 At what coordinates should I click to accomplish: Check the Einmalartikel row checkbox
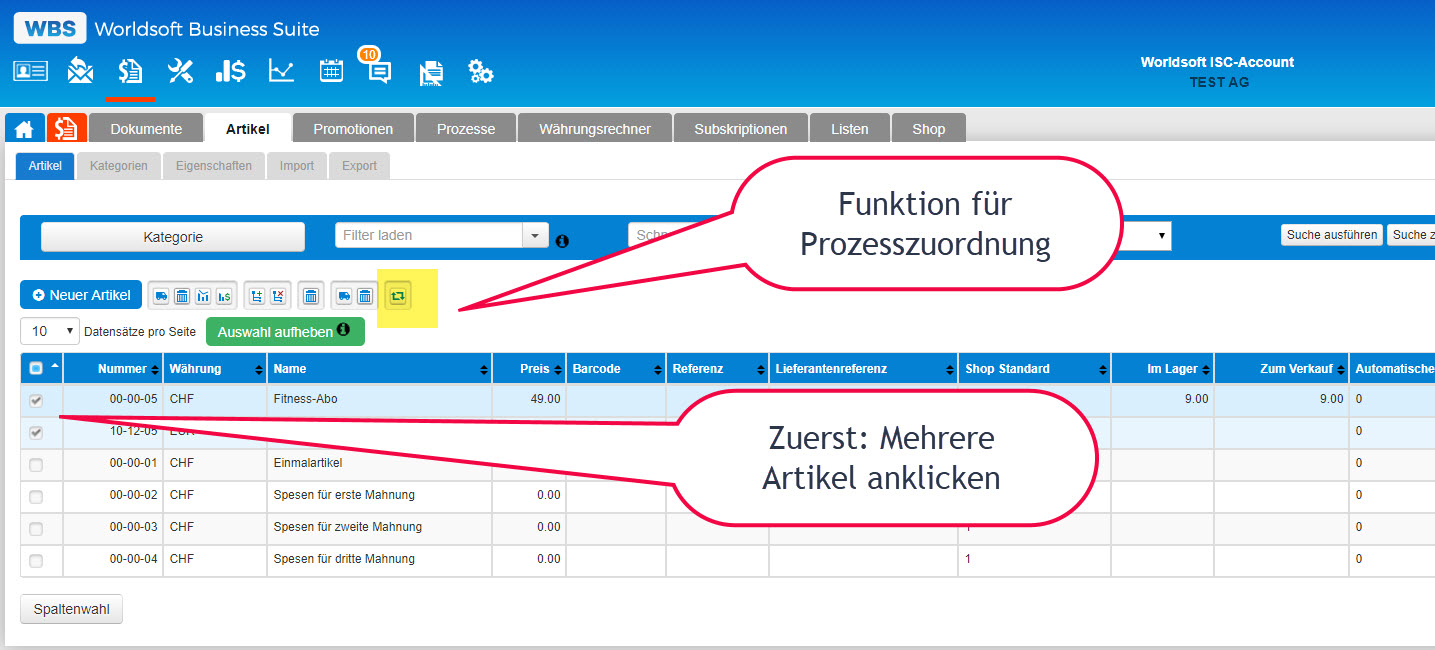36,465
